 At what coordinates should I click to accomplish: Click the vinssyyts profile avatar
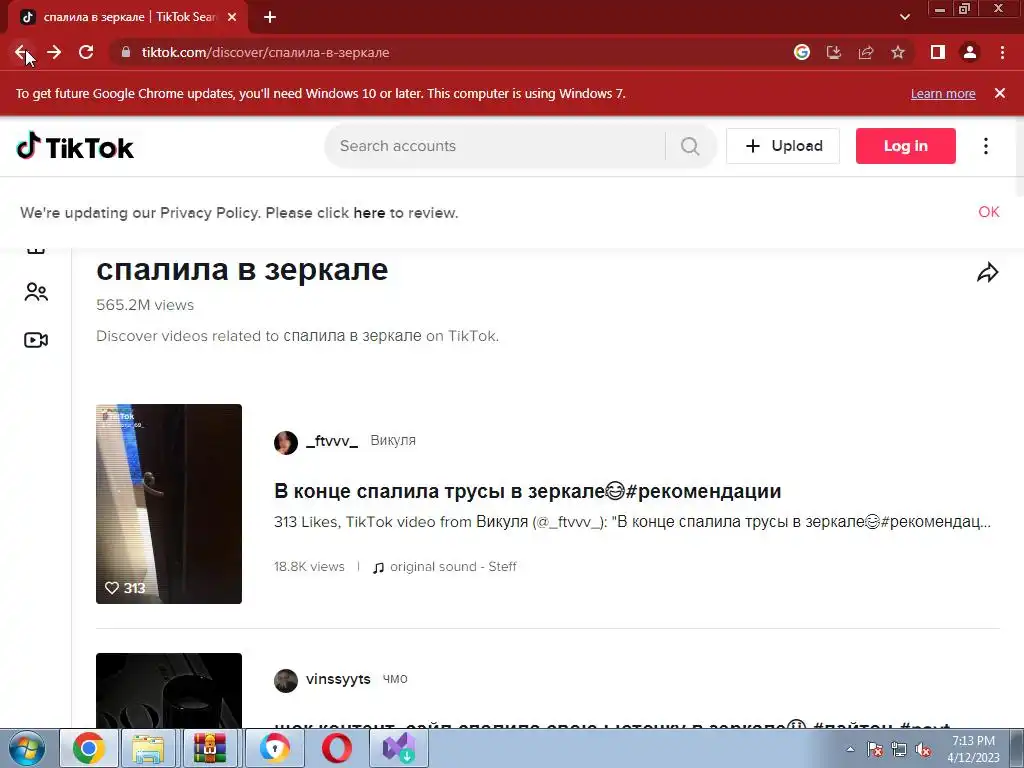[285, 680]
